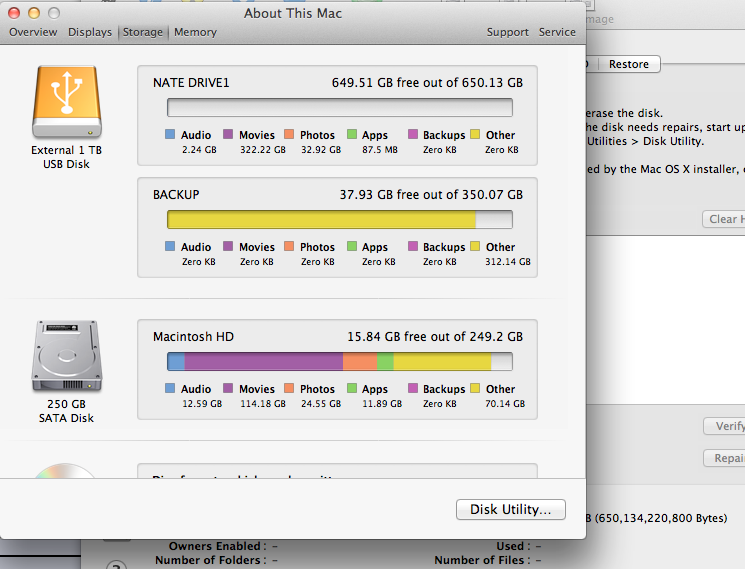Click "649.51 GB free out of 650.13 GB"
The width and height of the screenshot is (745, 569).
click(x=427, y=83)
